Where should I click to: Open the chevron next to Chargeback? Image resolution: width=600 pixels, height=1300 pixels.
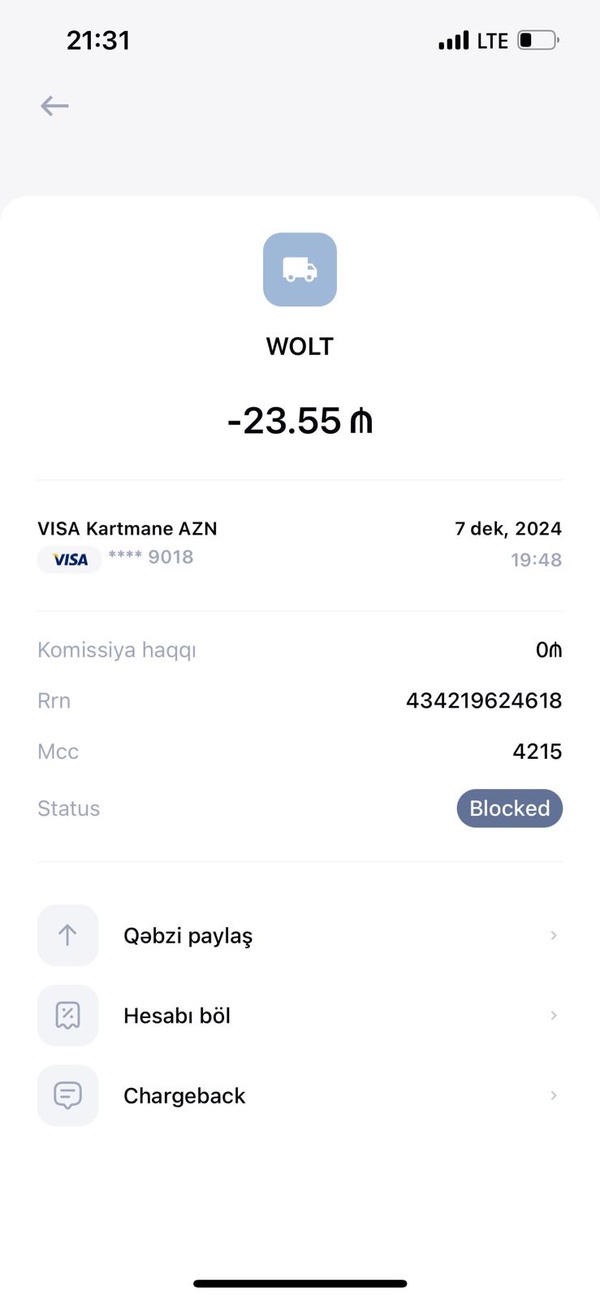click(x=553, y=1095)
